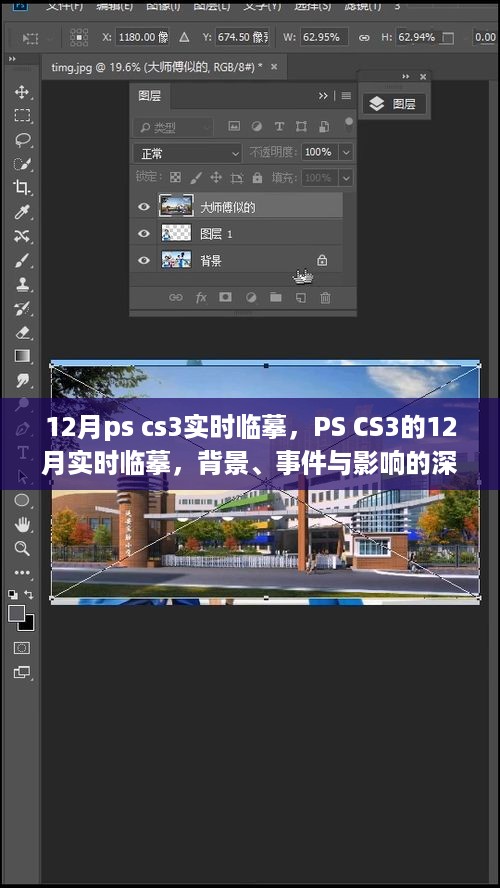Viewport: 500px width, 888px height.
Task: Open the 正常 blend mode dropdown
Action: pos(188,153)
